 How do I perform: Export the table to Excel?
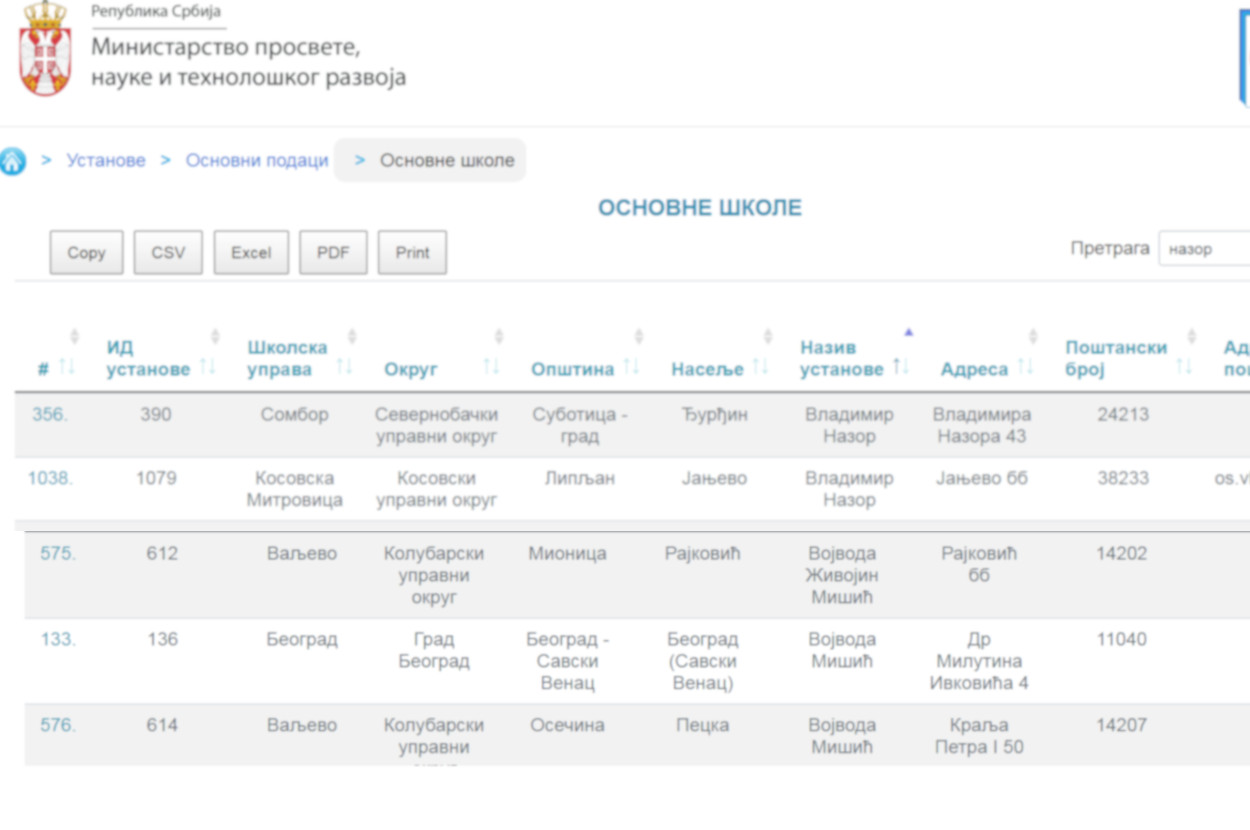[x=251, y=253]
